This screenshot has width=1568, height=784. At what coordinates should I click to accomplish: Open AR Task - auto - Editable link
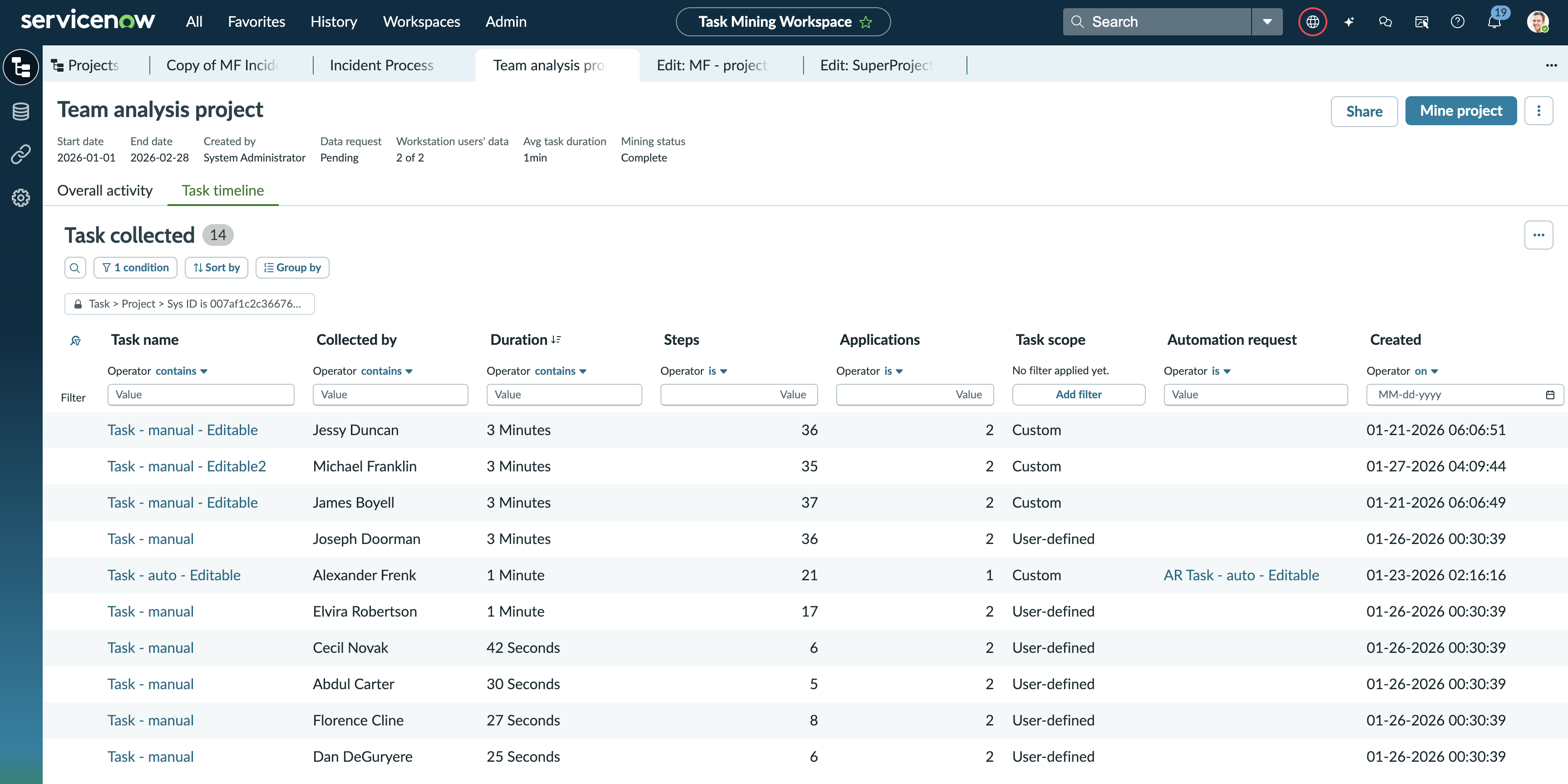pos(1241,575)
